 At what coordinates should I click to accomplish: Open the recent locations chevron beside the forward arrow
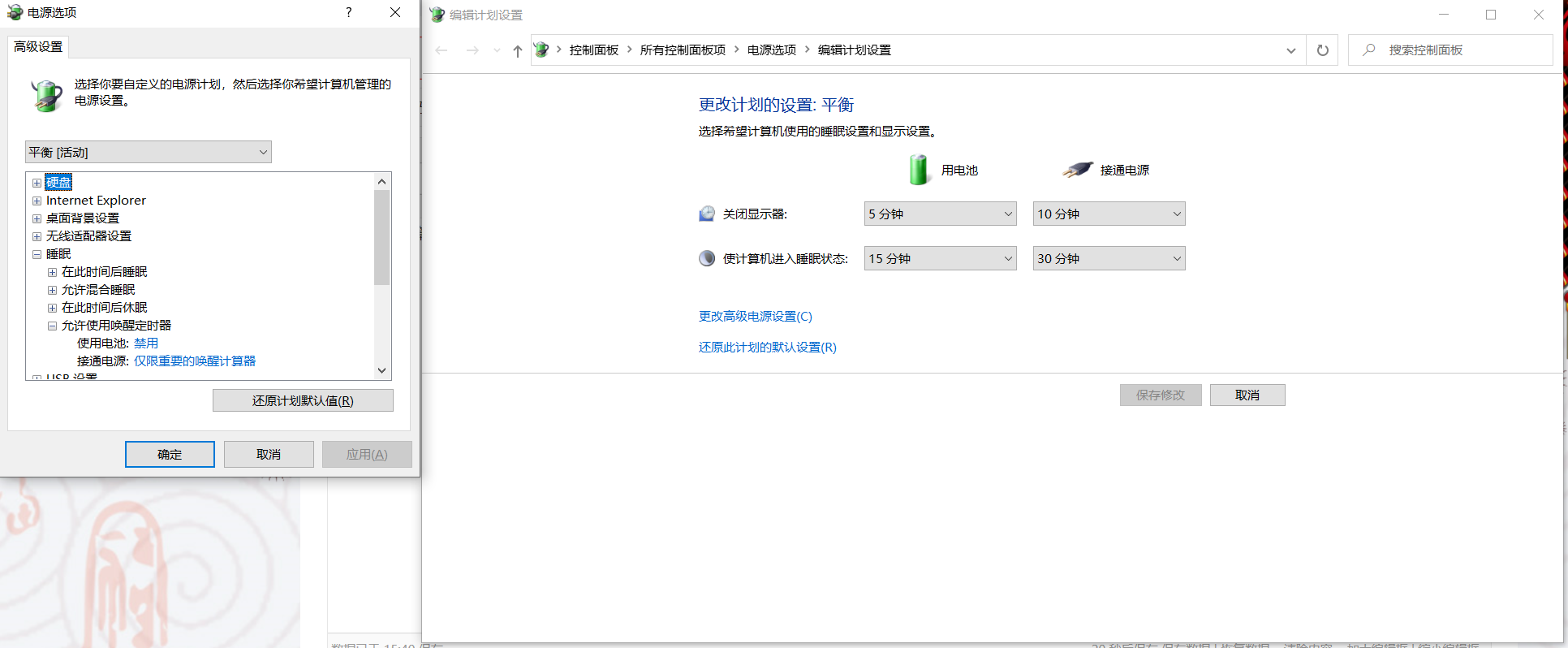coord(497,50)
